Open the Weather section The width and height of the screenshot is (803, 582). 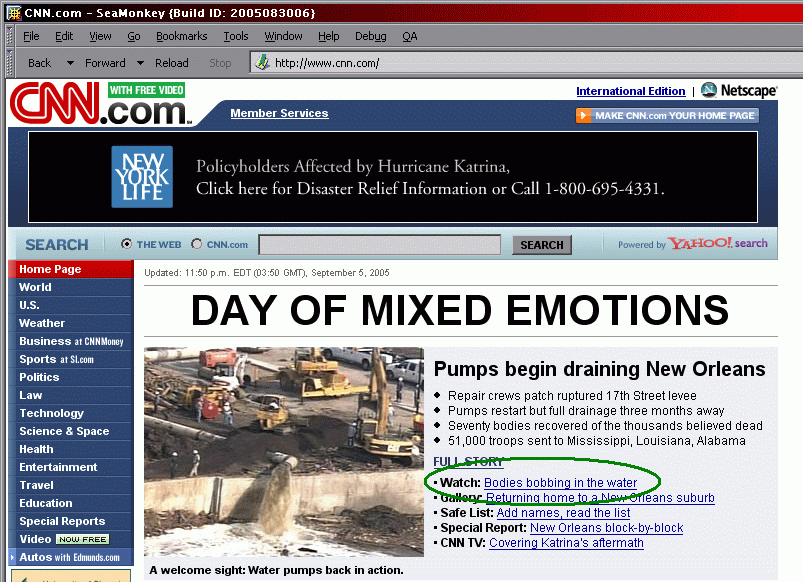tap(71, 323)
